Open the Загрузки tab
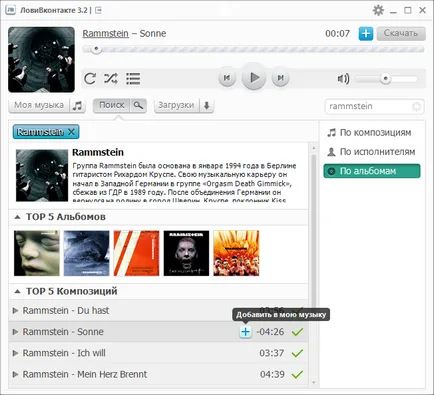Viewport: 434px width, 395px height. click(x=176, y=105)
